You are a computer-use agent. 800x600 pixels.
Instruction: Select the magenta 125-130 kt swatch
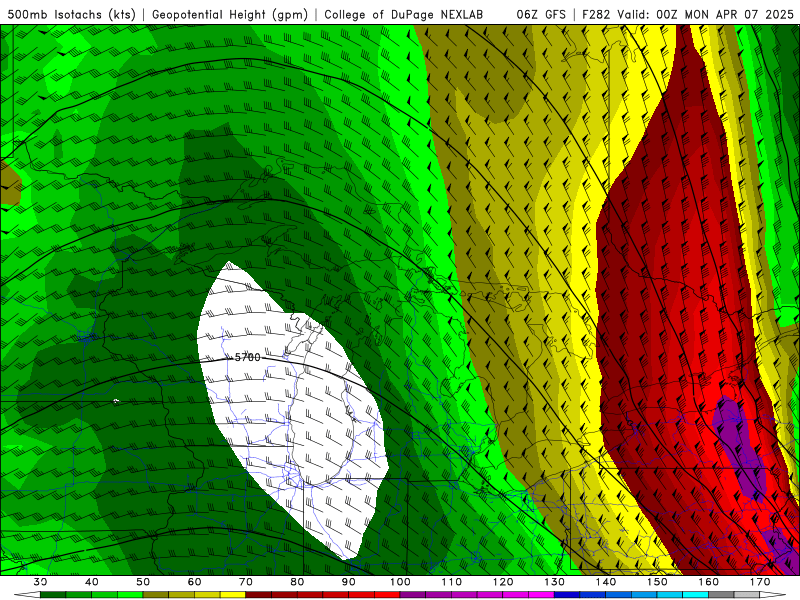tap(541, 595)
